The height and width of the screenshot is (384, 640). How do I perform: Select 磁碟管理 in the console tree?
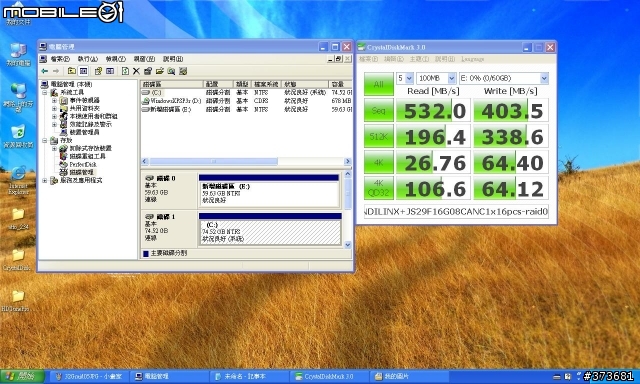coord(81,172)
